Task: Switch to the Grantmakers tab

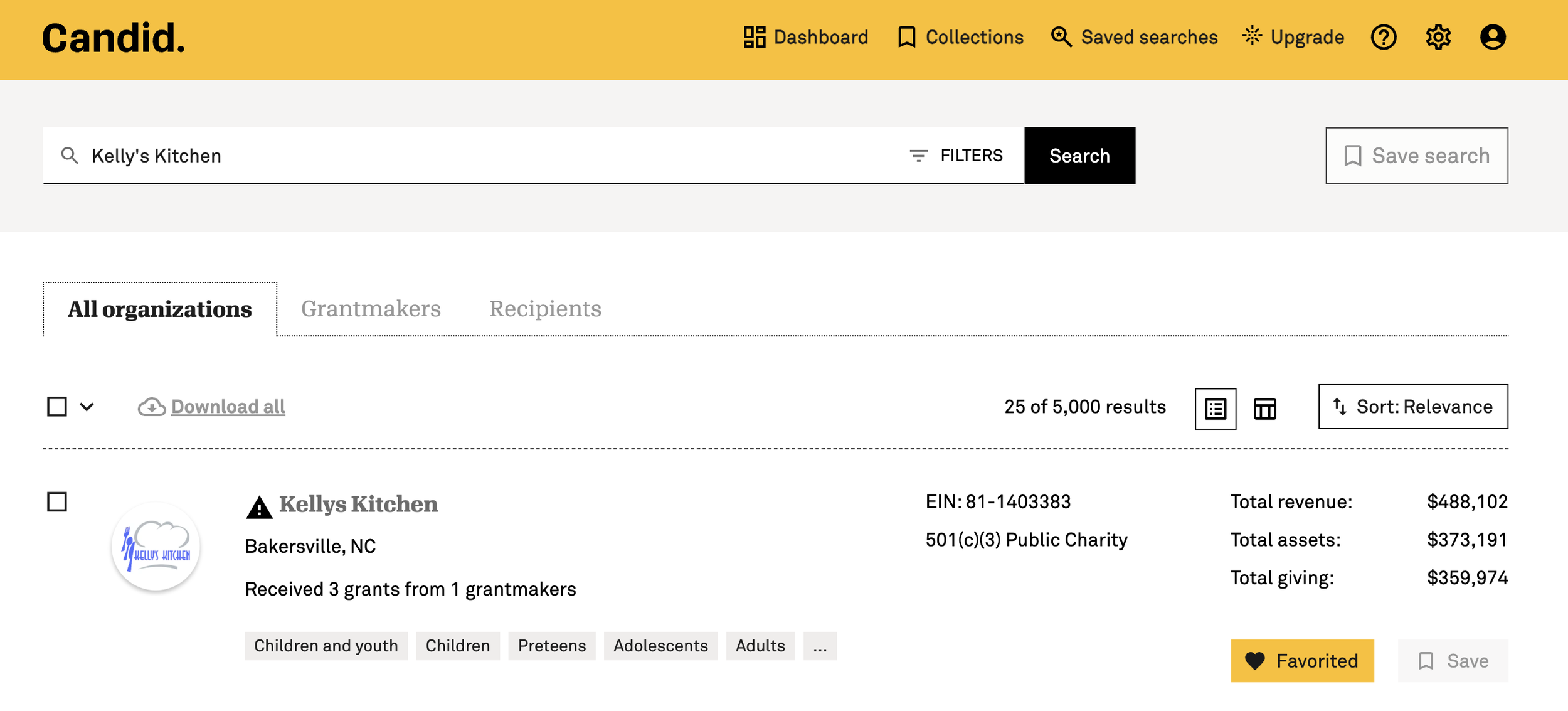Action: [371, 309]
